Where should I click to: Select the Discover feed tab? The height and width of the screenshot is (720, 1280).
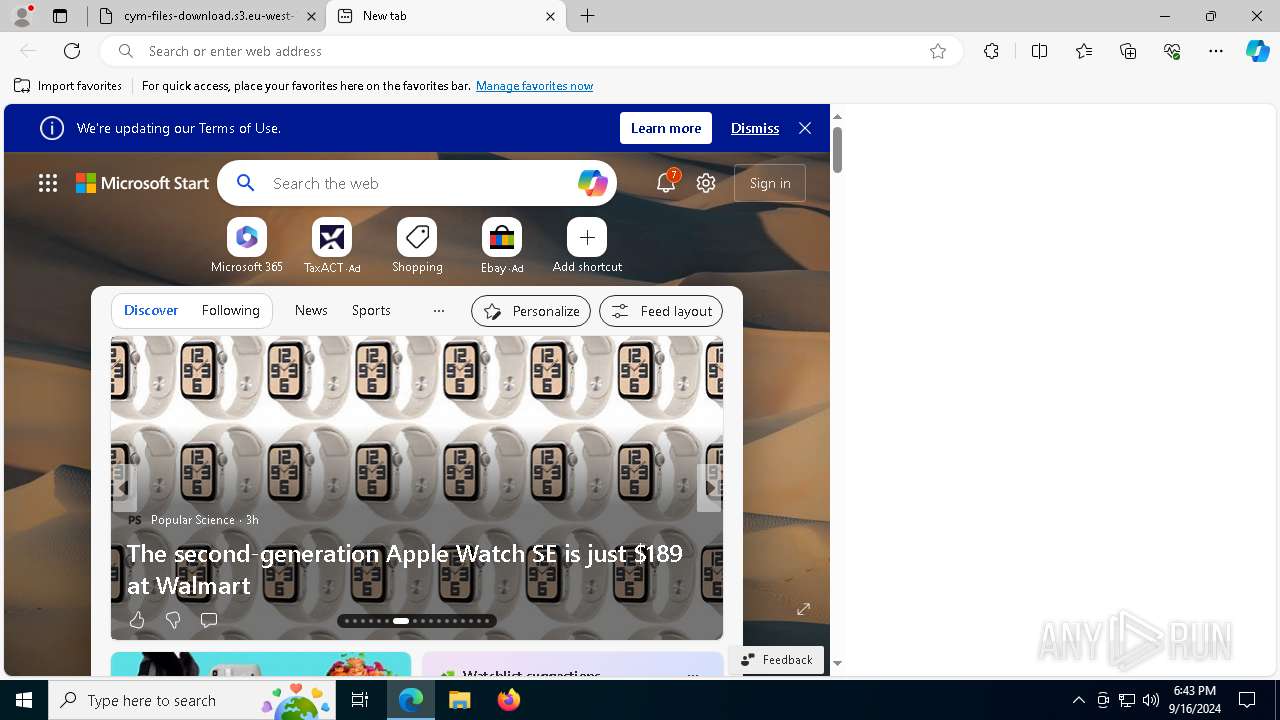click(x=151, y=311)
